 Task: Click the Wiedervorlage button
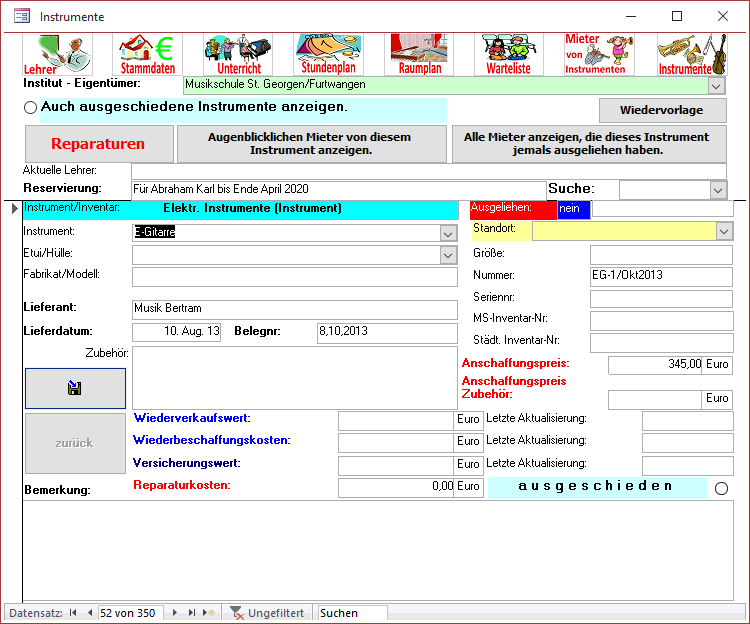click(661, 110)
